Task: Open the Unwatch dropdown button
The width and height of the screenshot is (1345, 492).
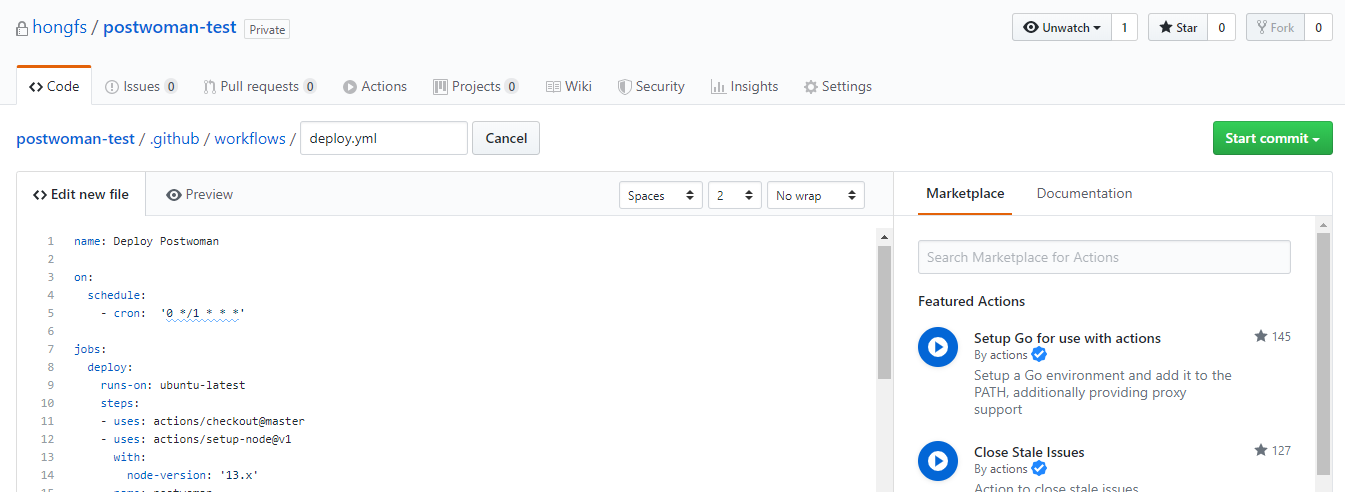Action: (x=1062, y=28)
